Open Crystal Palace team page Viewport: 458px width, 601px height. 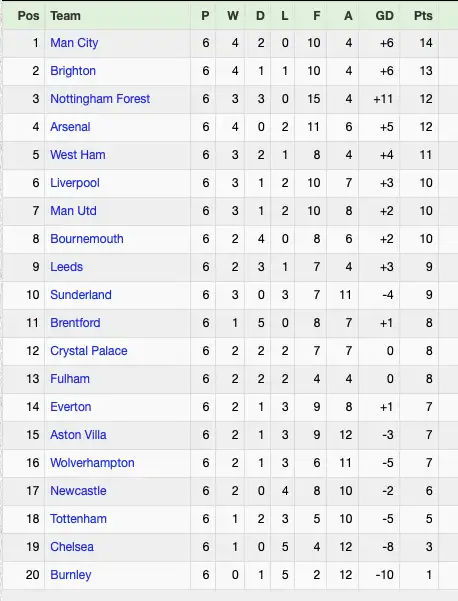pyautogui.click(x=89, y=350)
